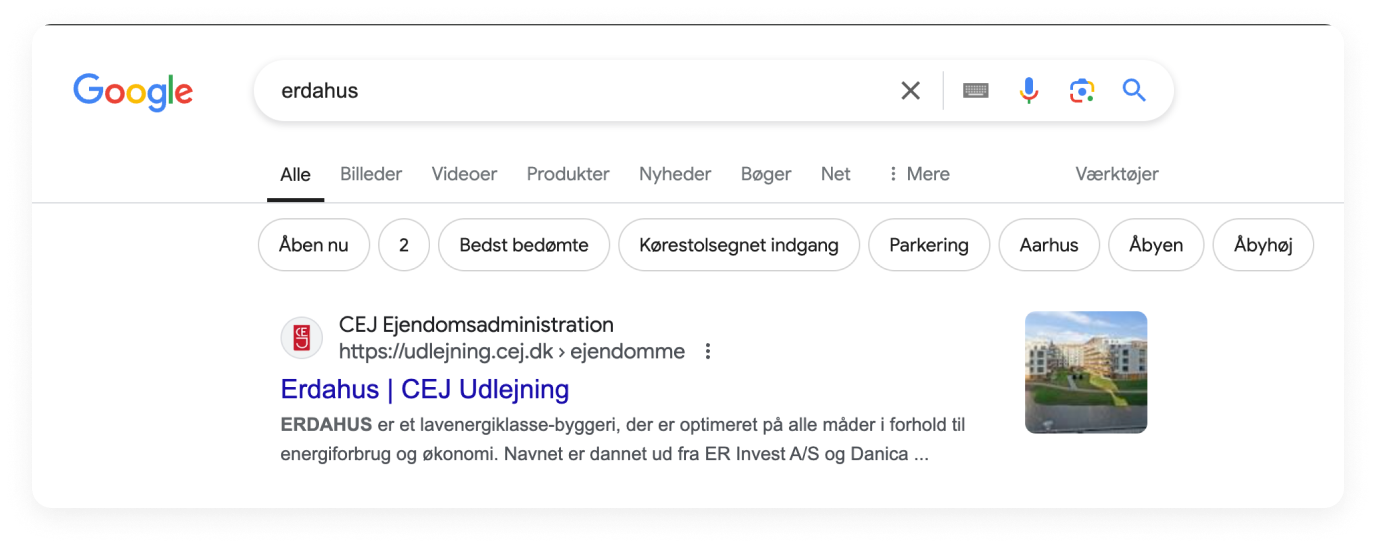Switch to the Billeder tab
This screenshot has width=1376, height=548.
[x=371, y=174]
